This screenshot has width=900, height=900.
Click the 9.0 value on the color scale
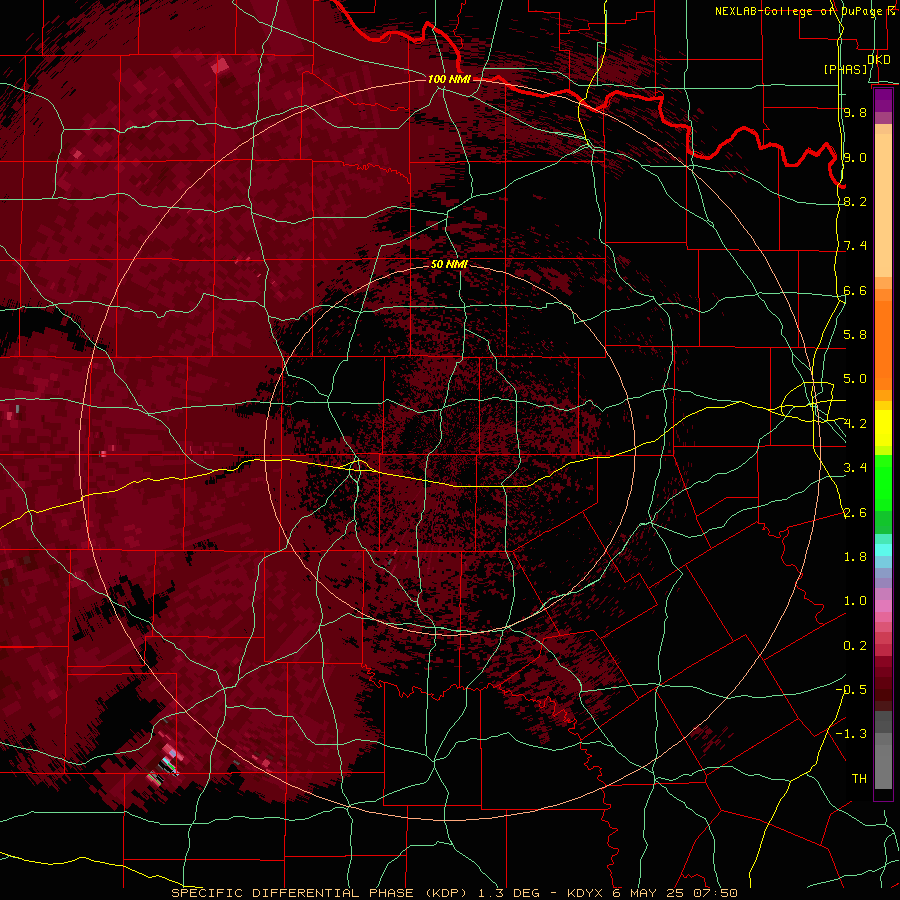click(x=855, y=157)
